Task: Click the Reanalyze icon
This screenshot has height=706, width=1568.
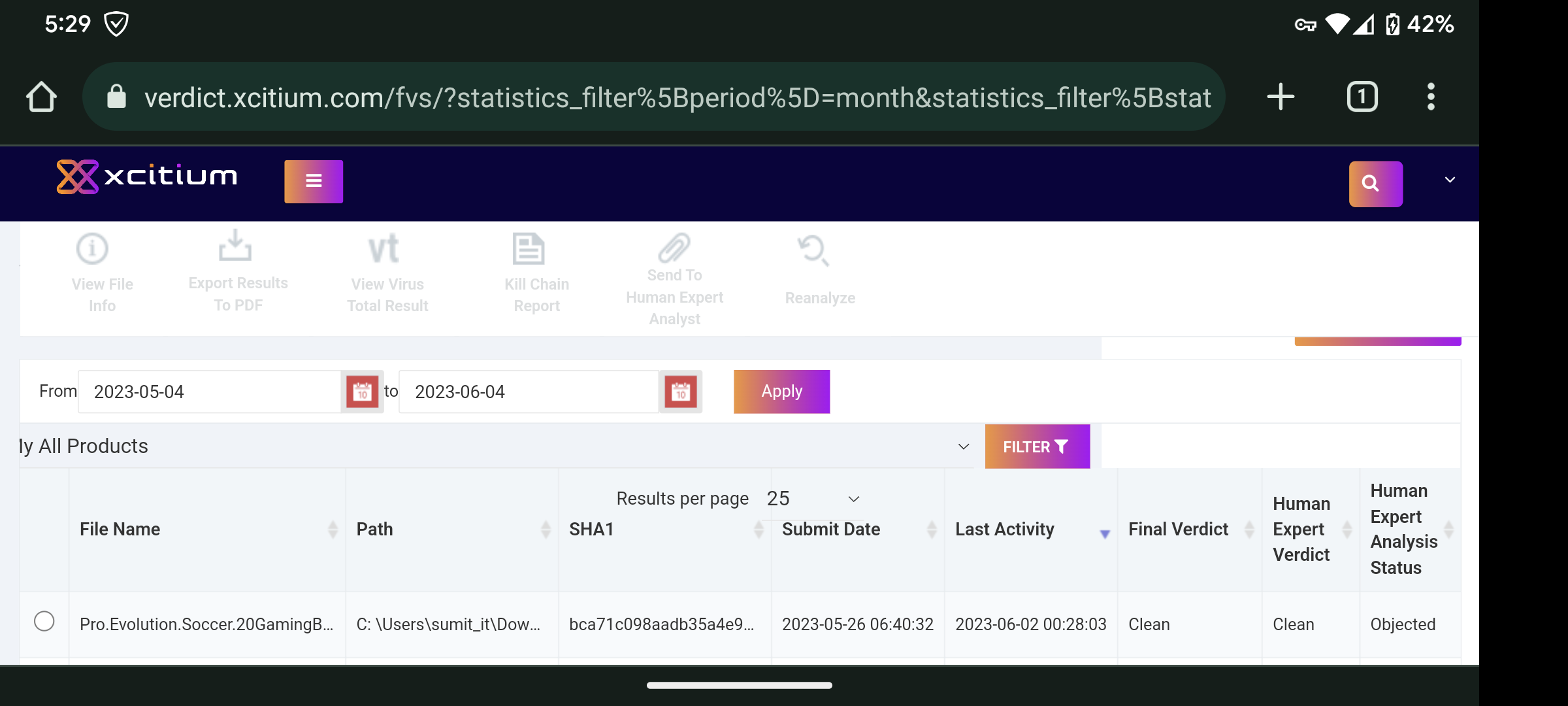Action: pos(813,250)
